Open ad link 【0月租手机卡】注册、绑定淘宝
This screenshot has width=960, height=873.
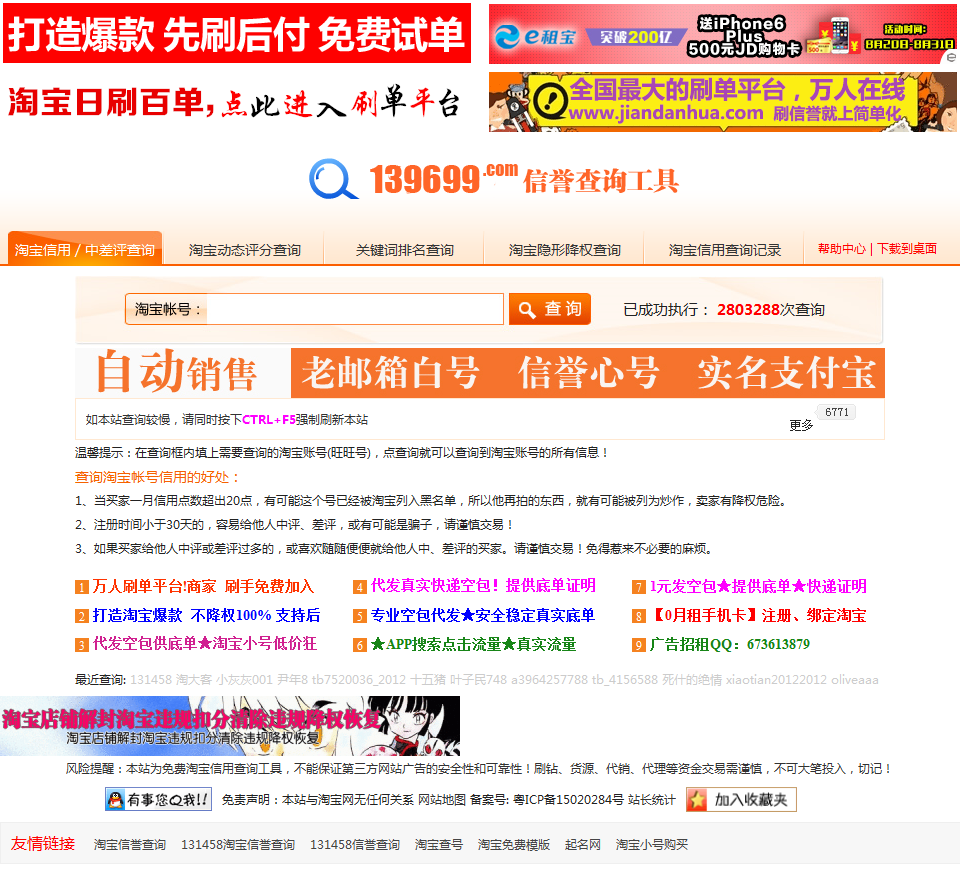coord(758,615)
